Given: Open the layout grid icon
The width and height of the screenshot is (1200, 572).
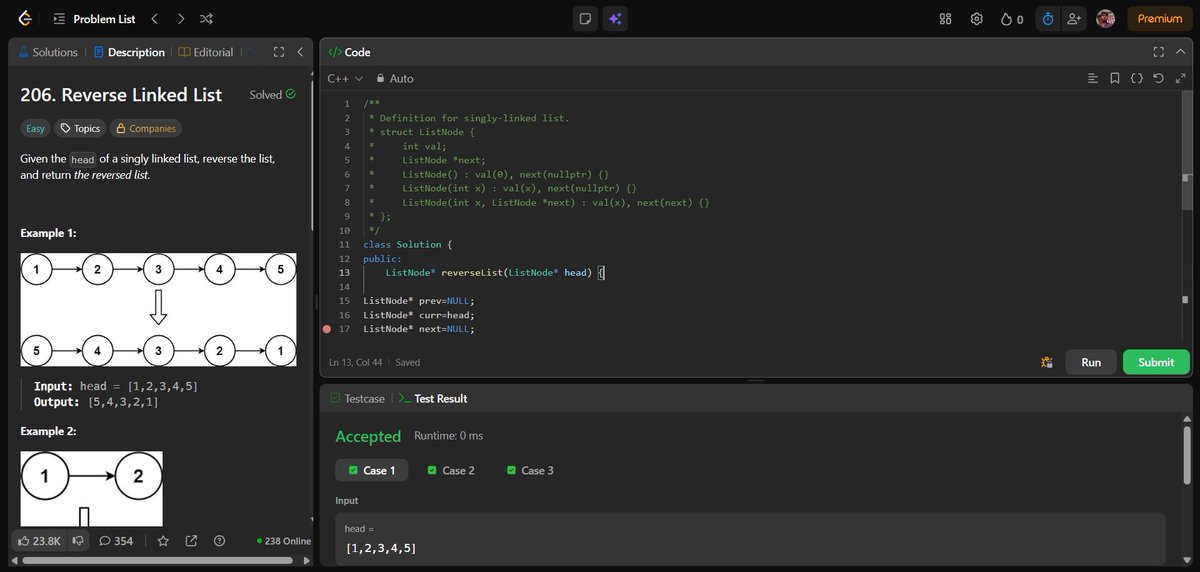Looking at the screenshot, I should click(x=946, y=19).
